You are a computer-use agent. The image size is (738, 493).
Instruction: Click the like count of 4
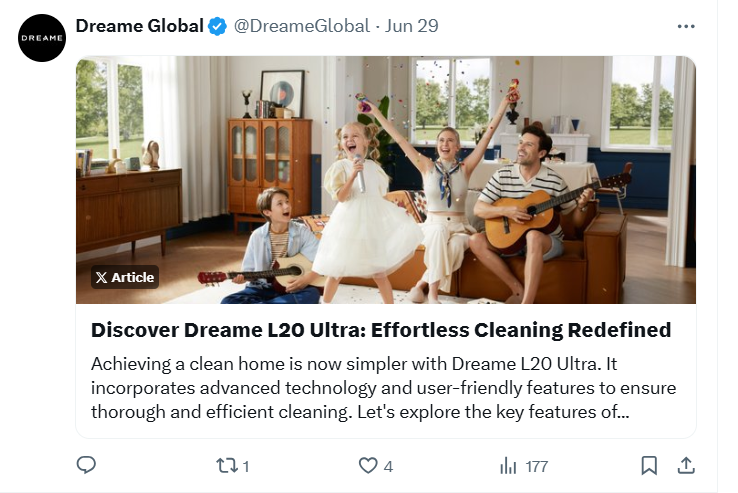pyautogui.click(x=388, y=467)
